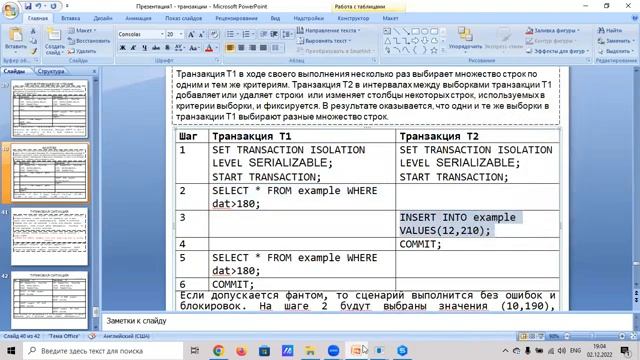
Task: Click Delete (Удалить) slide button
Action: (x=82, y=51)
